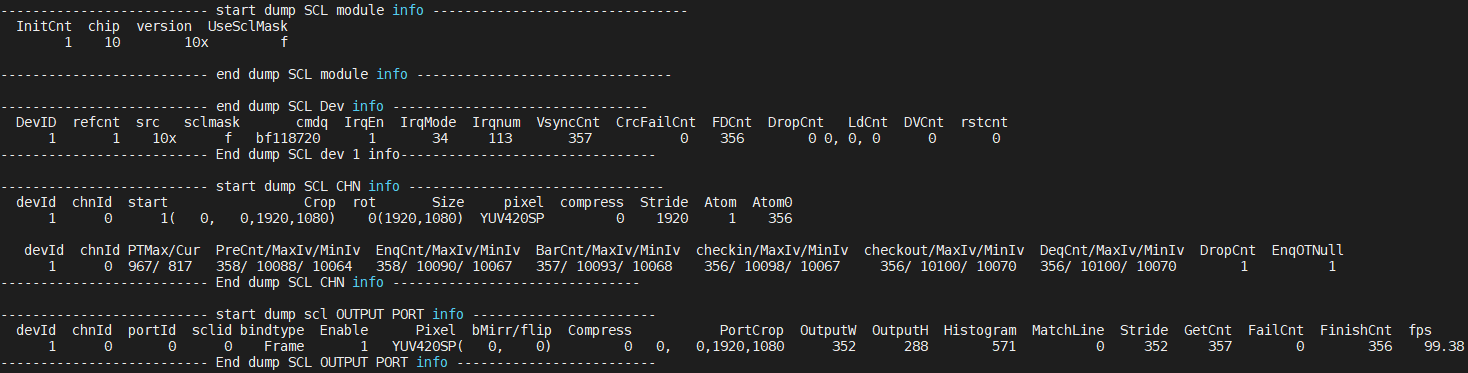Select the fps value 99.38

click(x=1444, y=346)
